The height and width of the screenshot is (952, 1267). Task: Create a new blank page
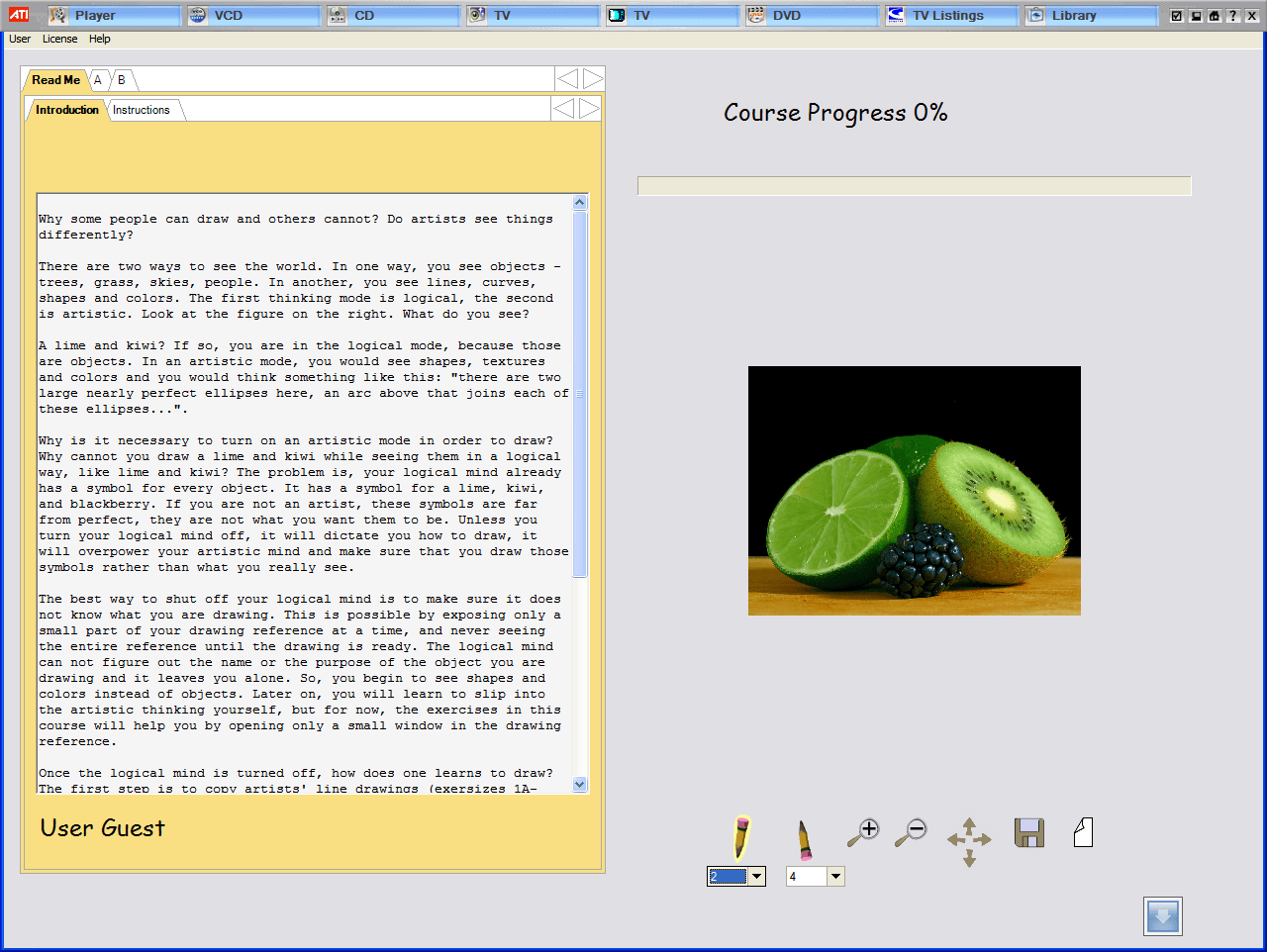point(1083,832)
